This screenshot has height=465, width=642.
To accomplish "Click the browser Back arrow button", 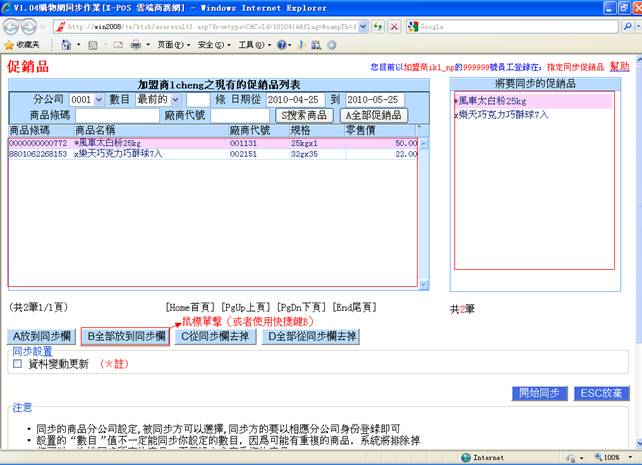I will click(x=14, y=26).
